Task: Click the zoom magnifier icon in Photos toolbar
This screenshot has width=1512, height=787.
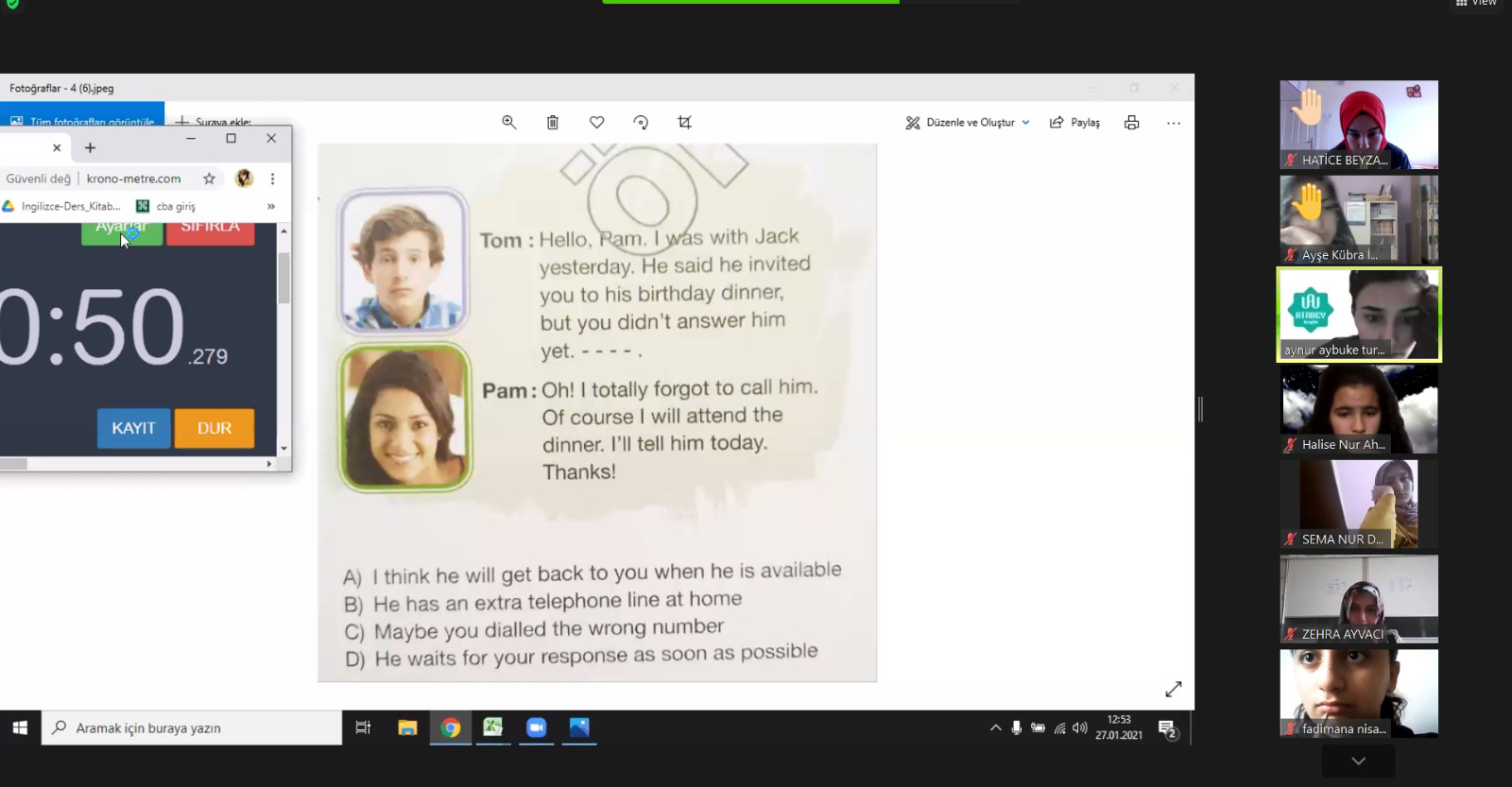Action: tap(509, 122)
